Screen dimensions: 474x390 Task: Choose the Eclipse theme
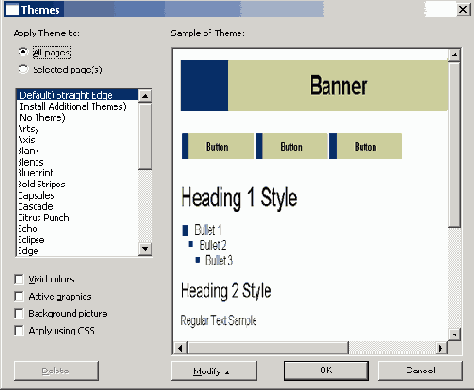click(77, 239)
